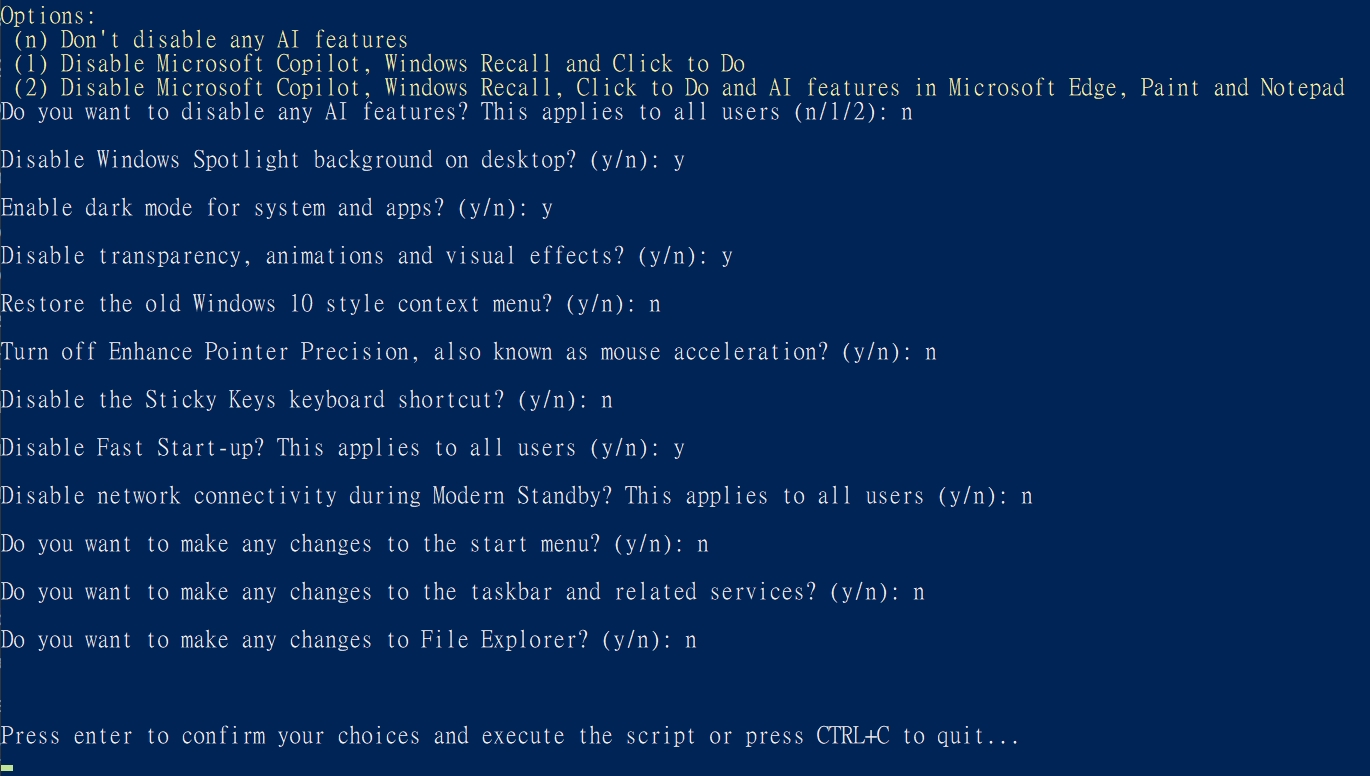Click the Modern Standby network connectivity prompt
The image size is (1370, 776).
pos(516,496)
